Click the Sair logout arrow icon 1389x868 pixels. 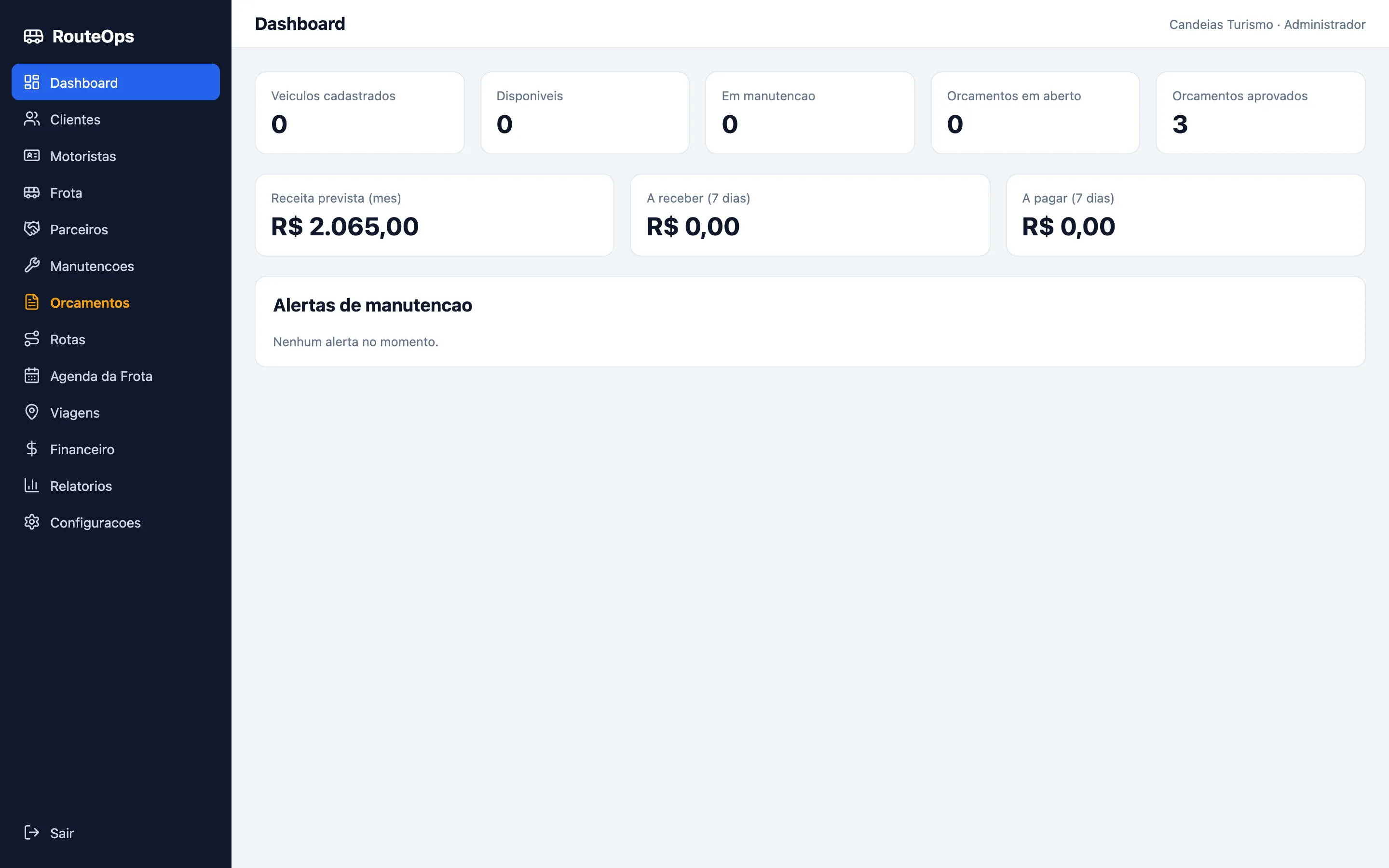[31, 832]
